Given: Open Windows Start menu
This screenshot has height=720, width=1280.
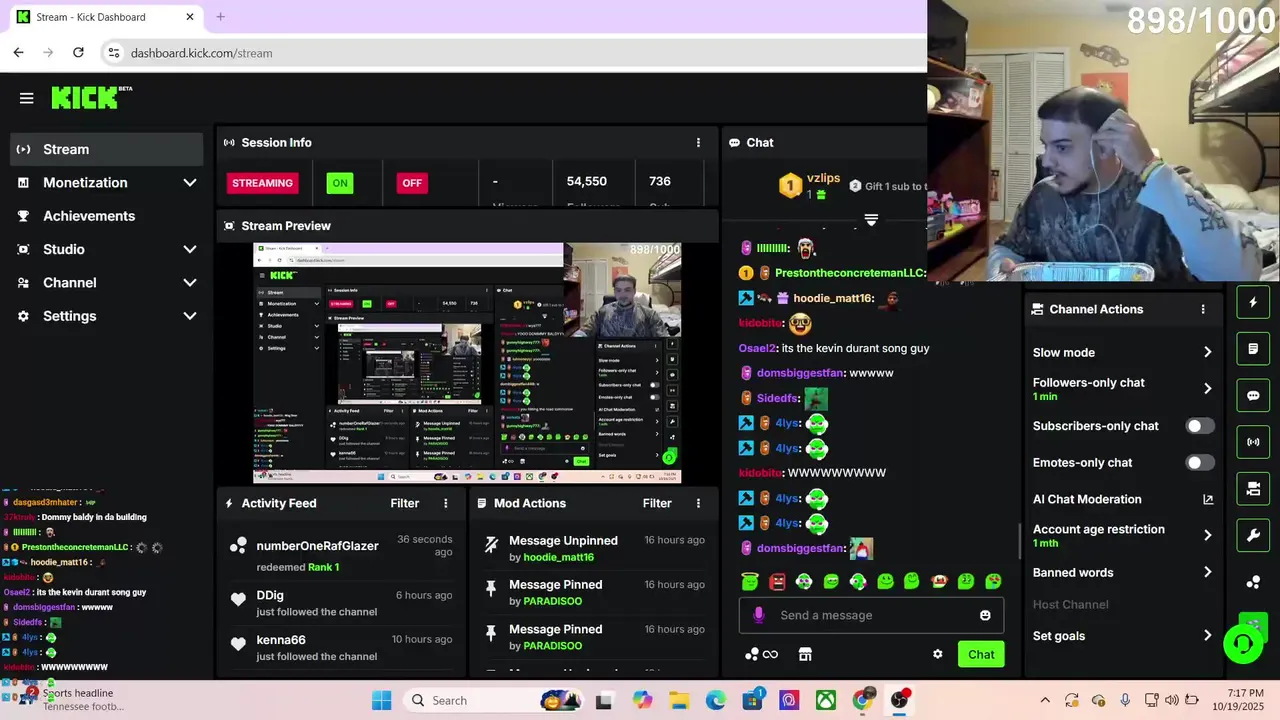Looking at the screenshot, I should point(382,700).
